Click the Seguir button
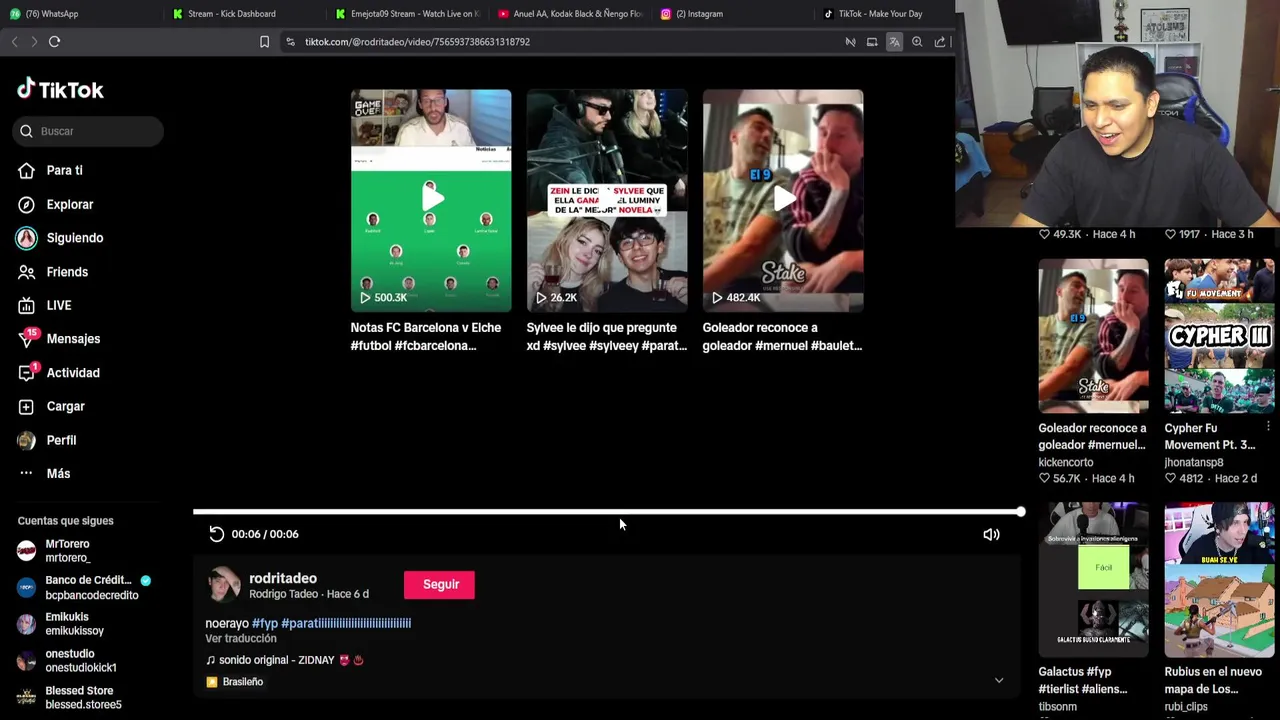This screenshot has width=1280, height=720. (440, 585)
